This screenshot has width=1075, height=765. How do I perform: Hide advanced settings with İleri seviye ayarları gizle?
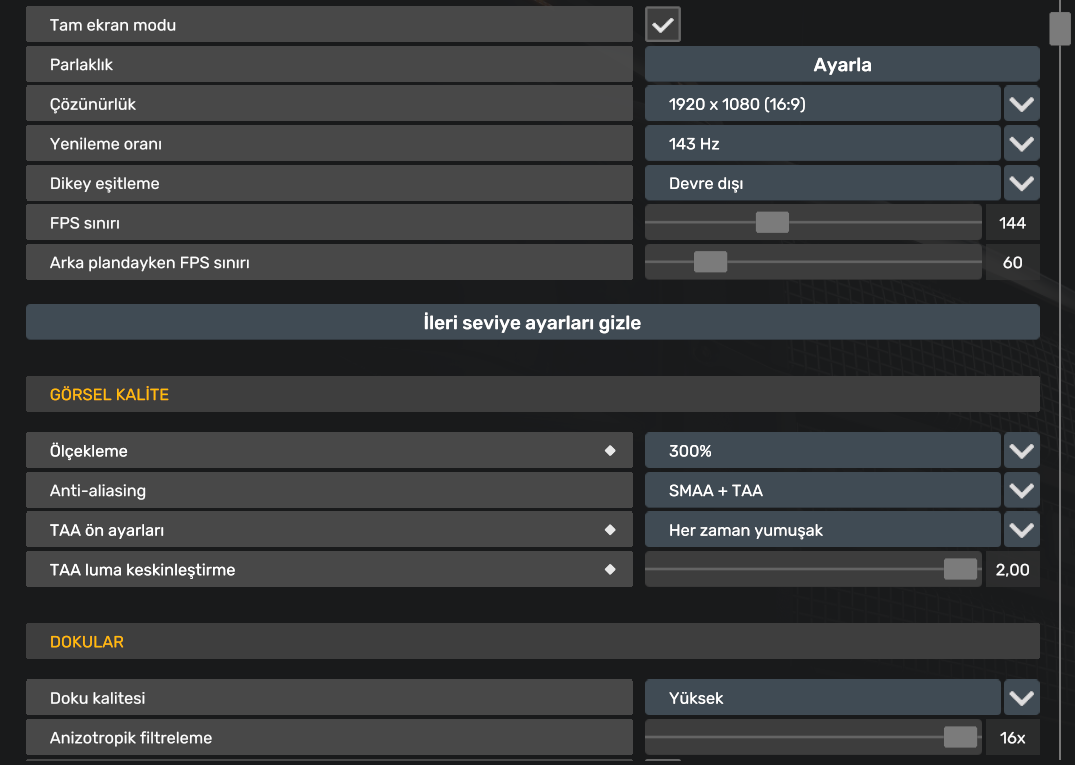coord(532,323)
